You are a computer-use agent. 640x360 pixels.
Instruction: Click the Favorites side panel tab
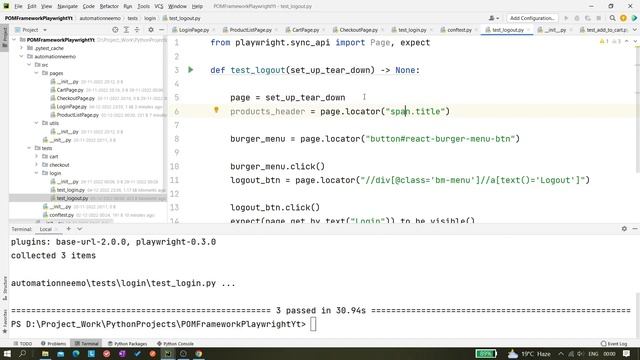pyautogui.click(x=4, y=320)
